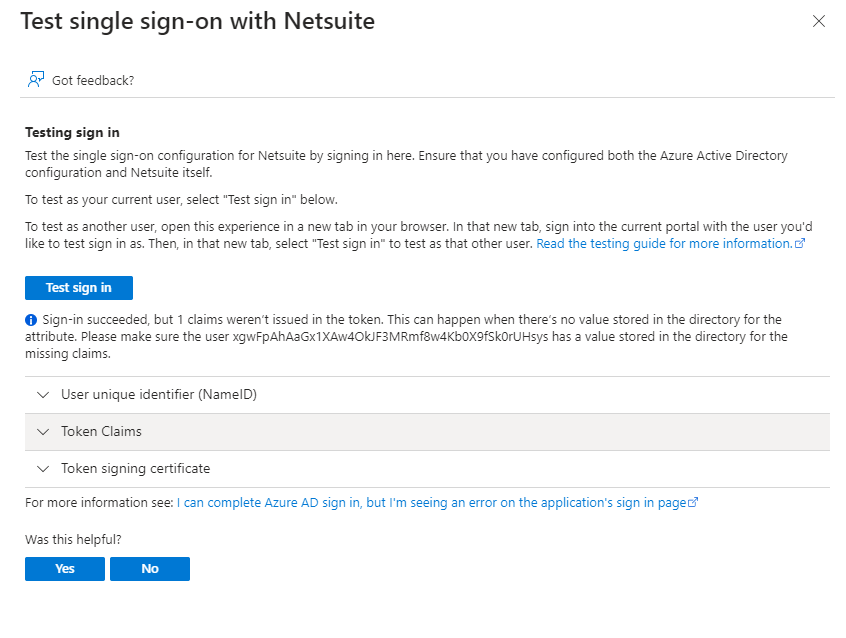
Task: Click the Got feedback person icon
Action: coord(36,79)
